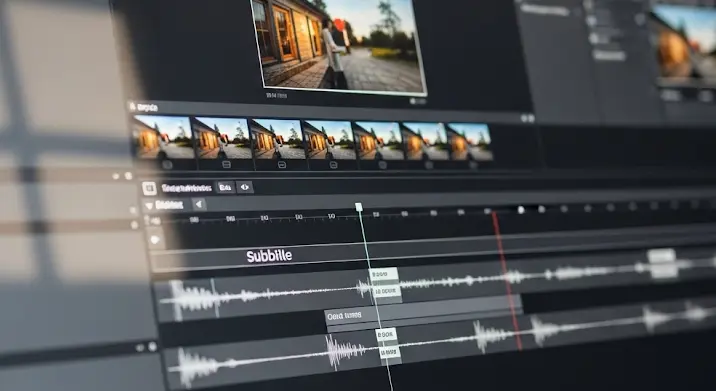Click the small icon below the preview's bottom-right corner
This screenshot has height=391, width=716.
(x=417, y=101)
